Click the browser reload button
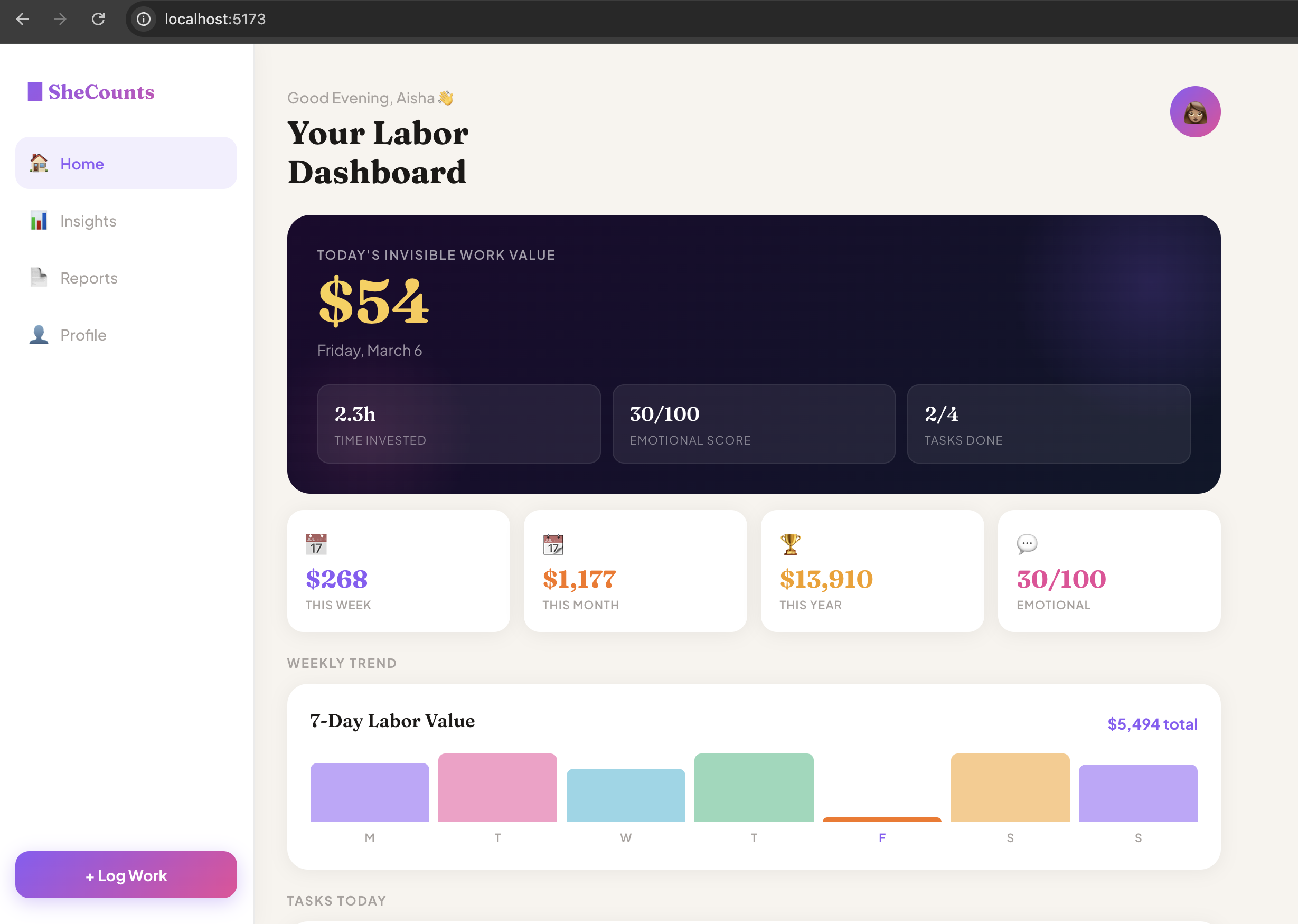The height and width of the screenshot is (924, 1298). (x=98, y=19)
